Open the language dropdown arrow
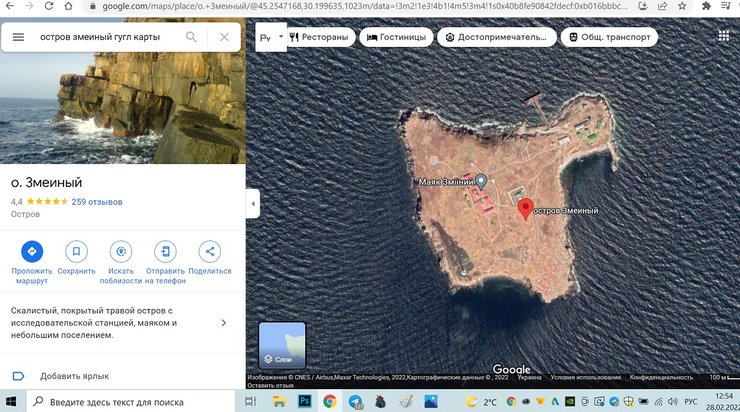 tap(281, 38)
